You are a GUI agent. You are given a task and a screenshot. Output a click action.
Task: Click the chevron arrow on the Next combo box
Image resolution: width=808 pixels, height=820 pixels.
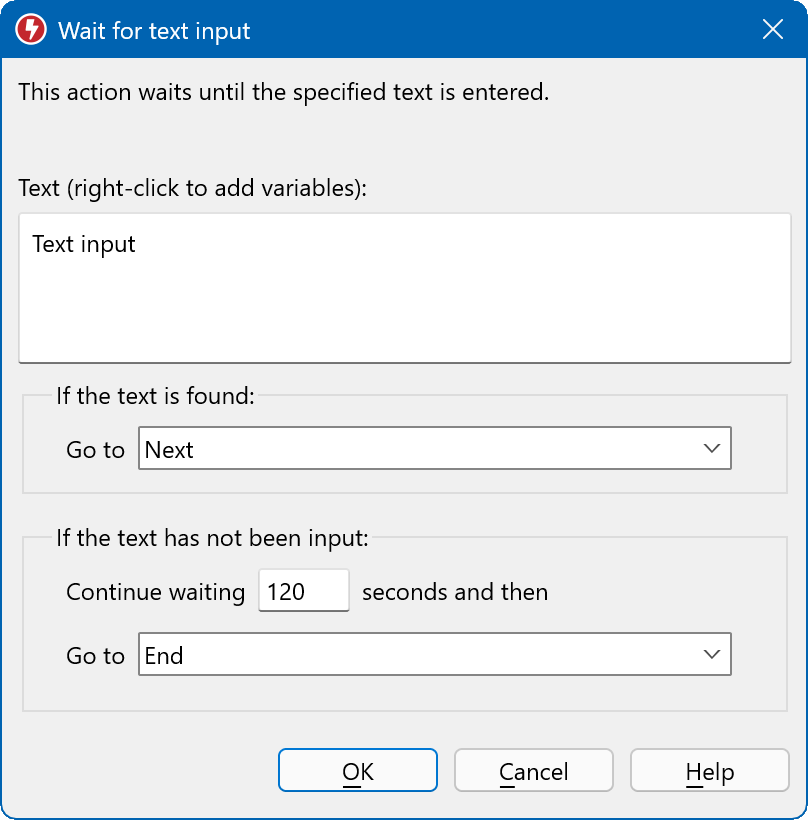coord(712,449)
